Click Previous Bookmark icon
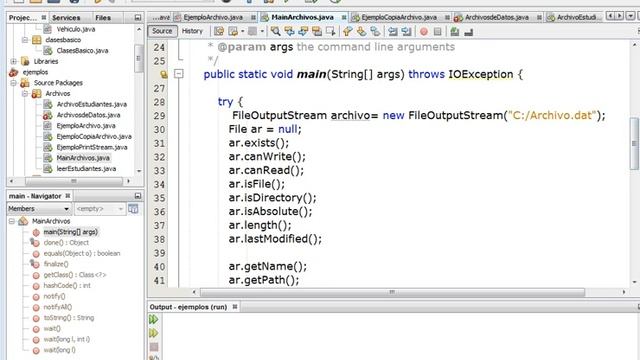 pyautogui.click(x=347, y=31)
